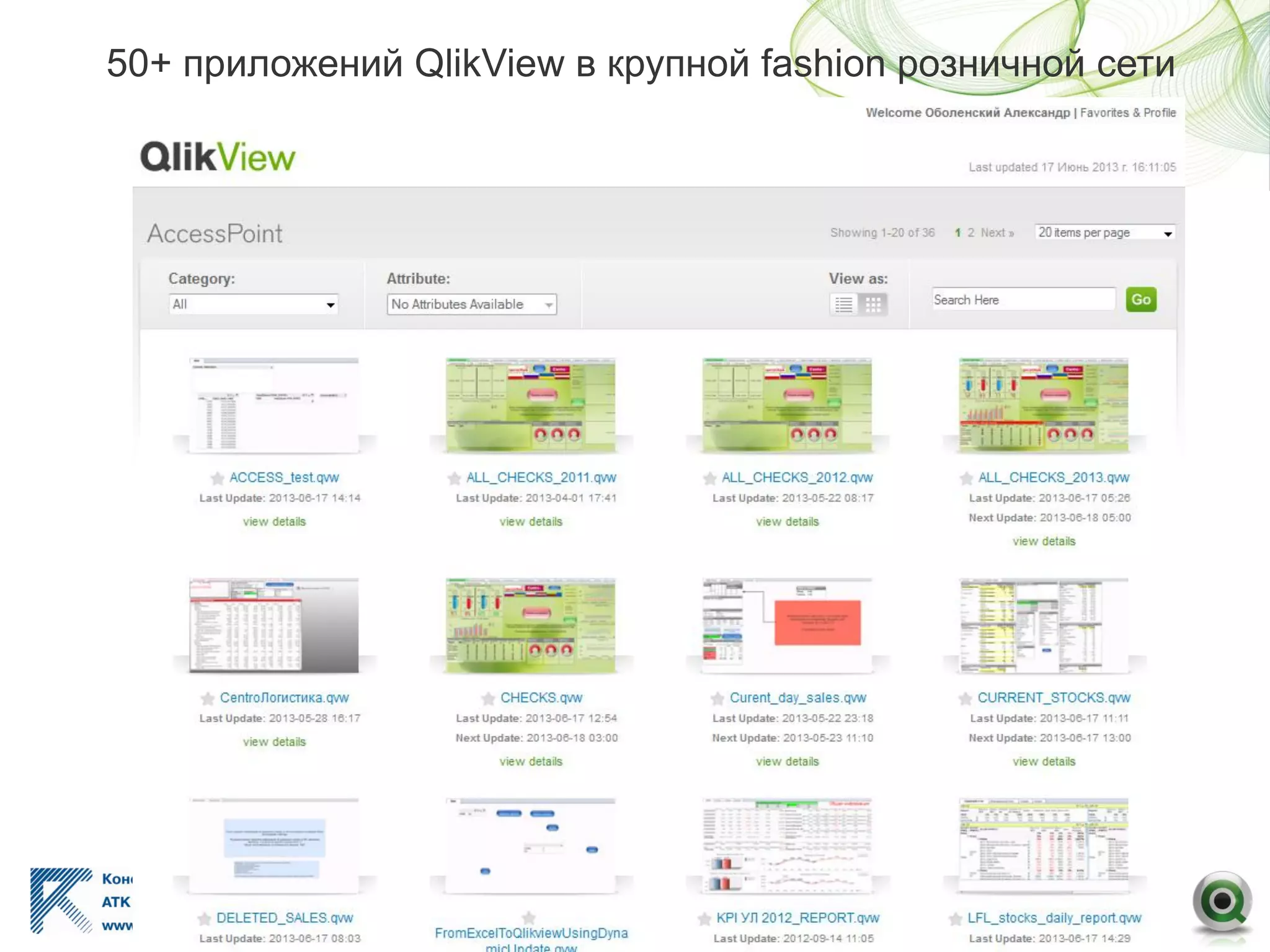Open ALL_CHECKS_2013.qvw document link
The width and height of the screenshot is (1270, 952).
1054,477
